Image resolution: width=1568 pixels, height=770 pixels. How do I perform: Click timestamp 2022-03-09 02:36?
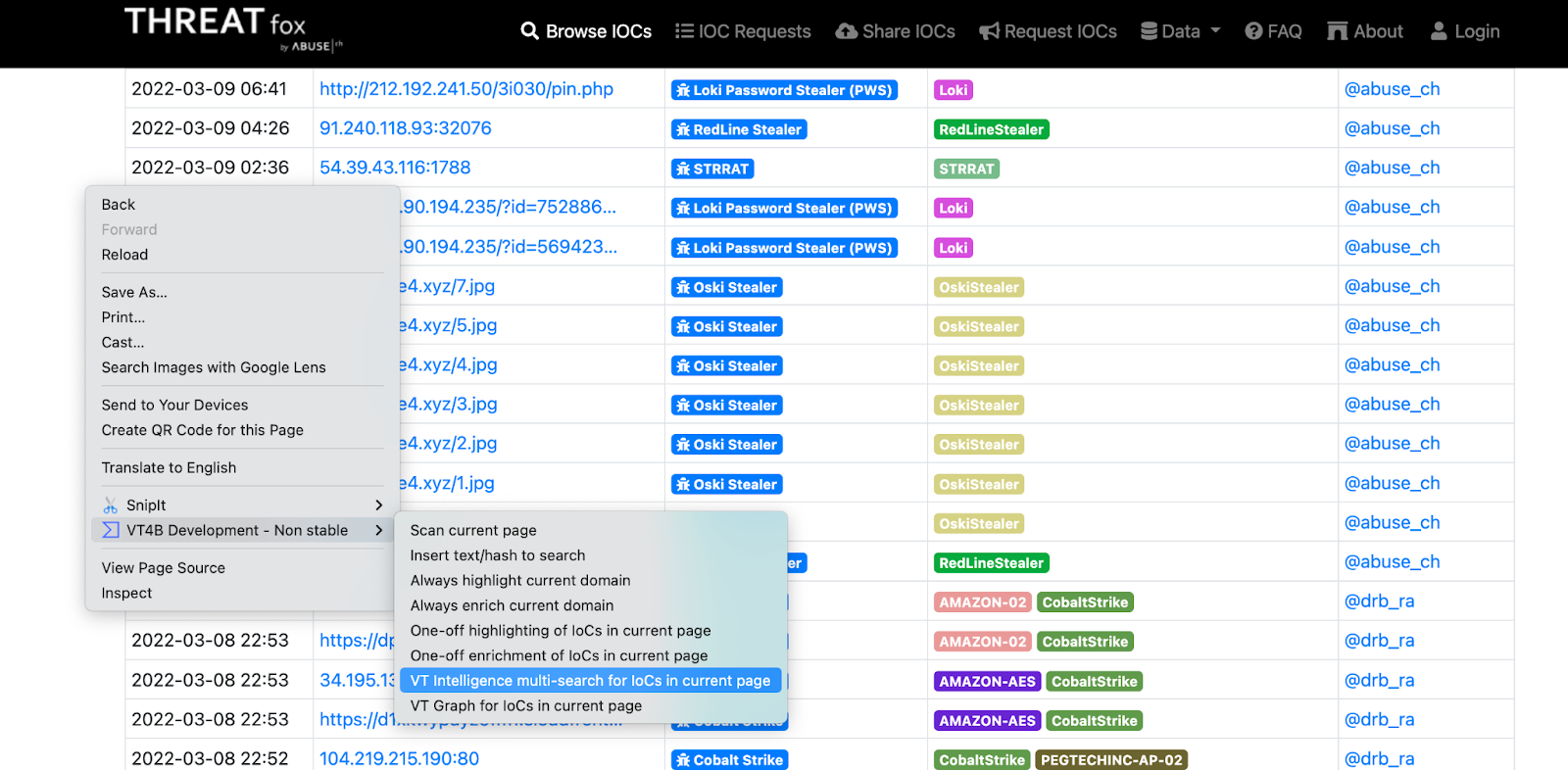coord(211,168)
